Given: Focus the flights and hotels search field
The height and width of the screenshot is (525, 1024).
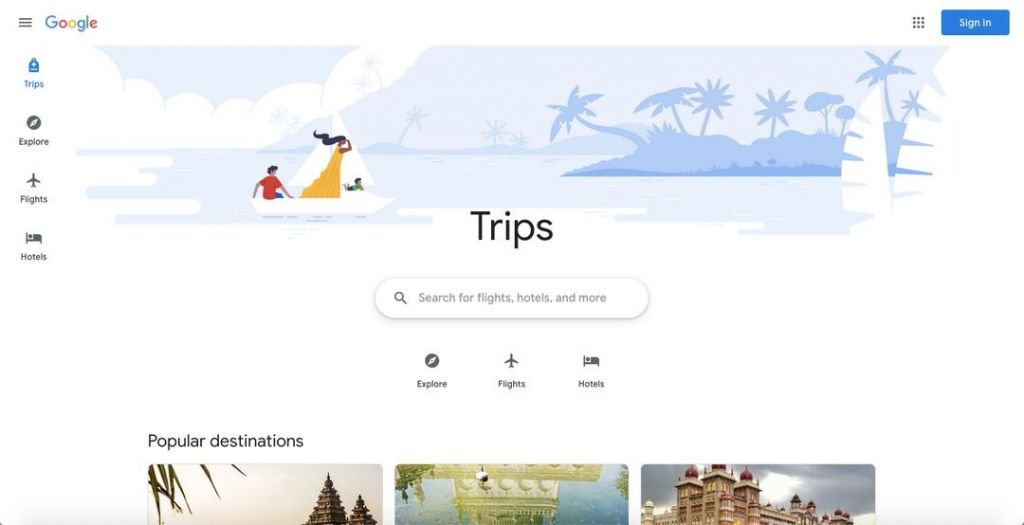Looking at the screenshot, I should (x=511, y=298).
